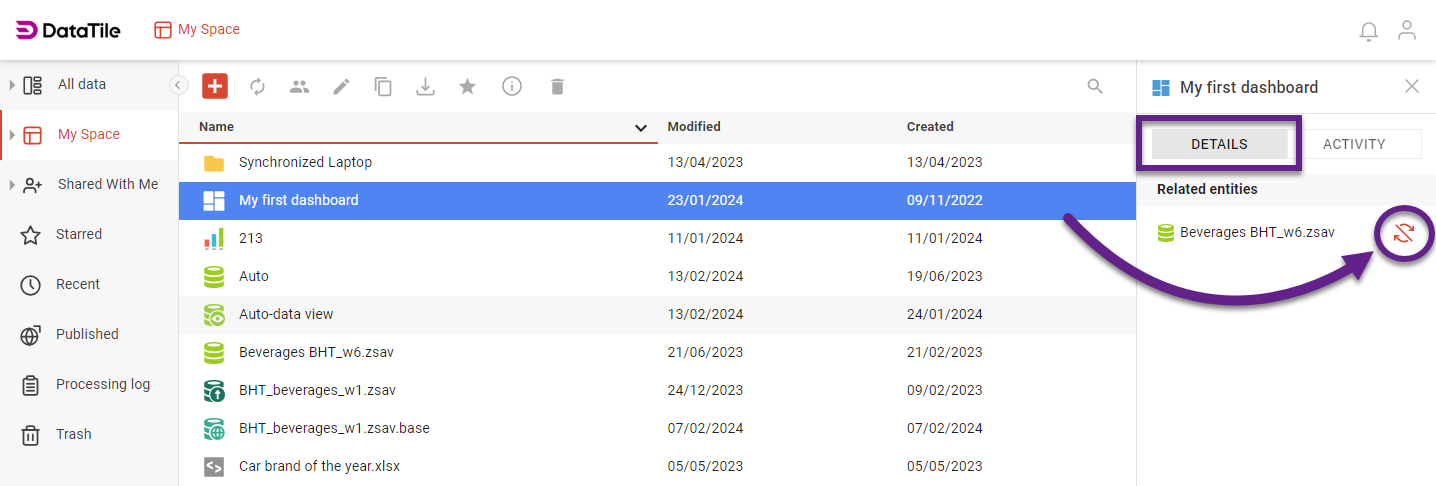Click the pencil rename icon
The height and width of the screenshot is (486, 1436).
341,87
